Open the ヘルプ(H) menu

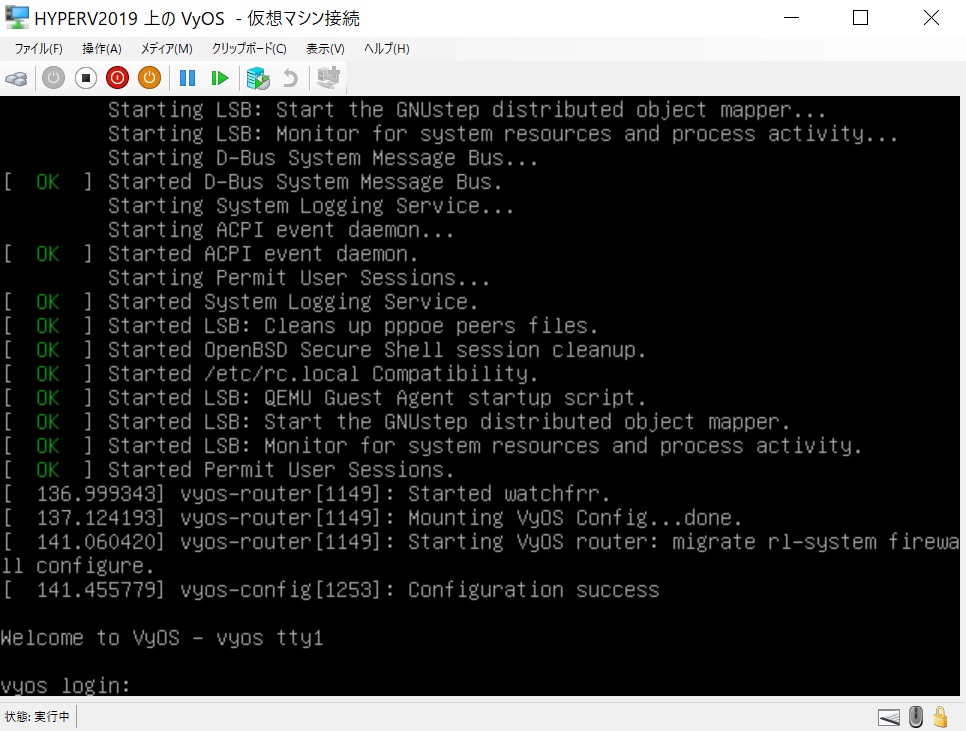pyautogui.click(x=386, y=49)
